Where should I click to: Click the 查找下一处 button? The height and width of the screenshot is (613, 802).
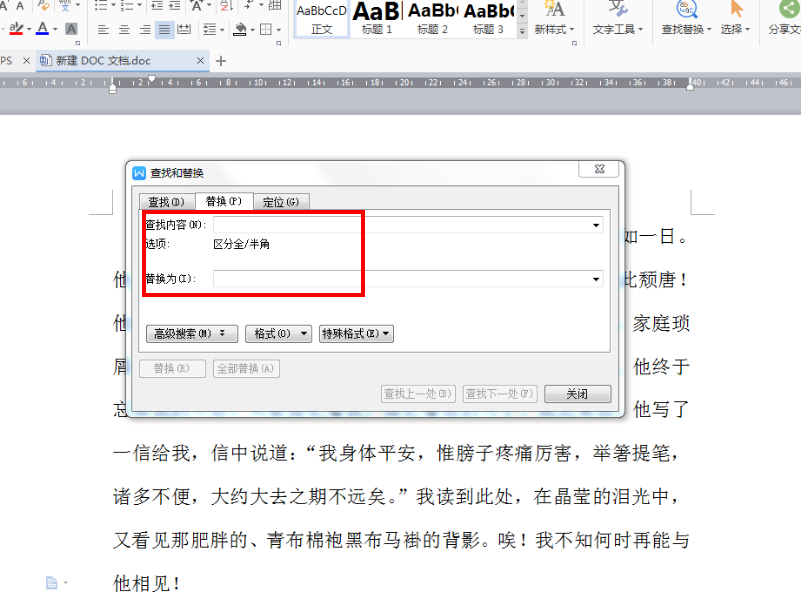pos(498,393)
